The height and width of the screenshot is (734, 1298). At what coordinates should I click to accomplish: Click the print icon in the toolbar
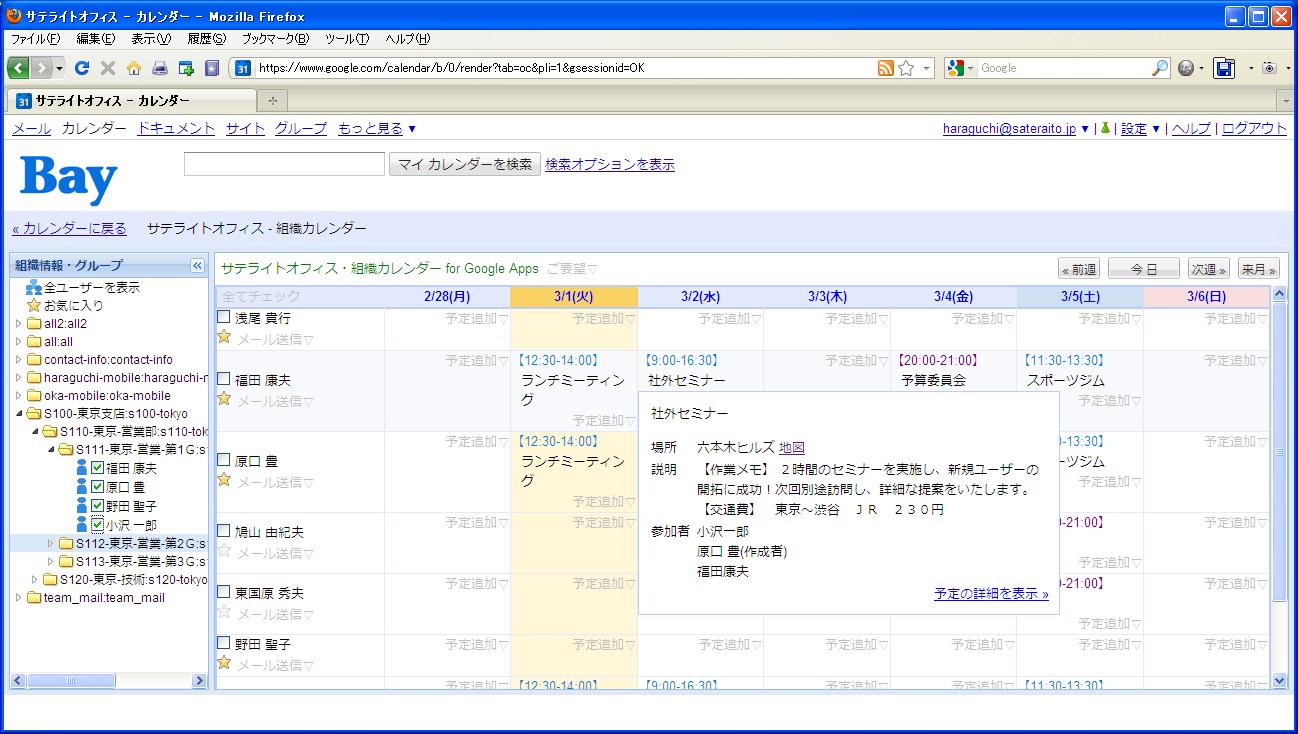[x=159, y=68]
